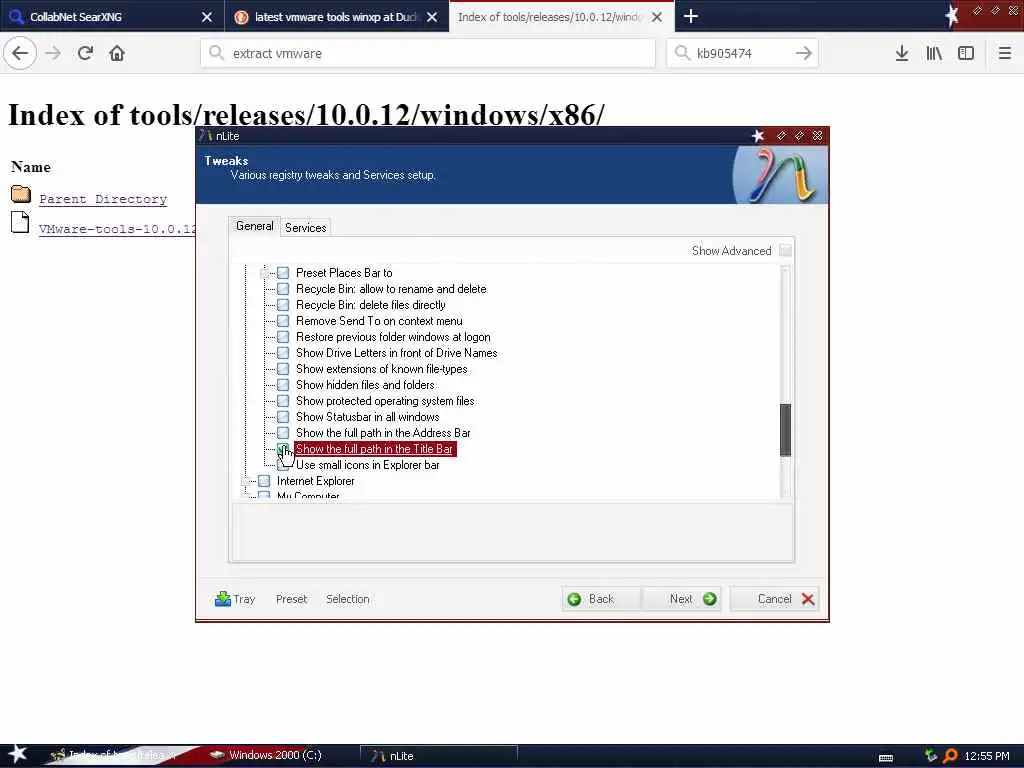
Task: Switch to Windows 2000 (C:) taskbar window
Action: [x=276, y=755]
